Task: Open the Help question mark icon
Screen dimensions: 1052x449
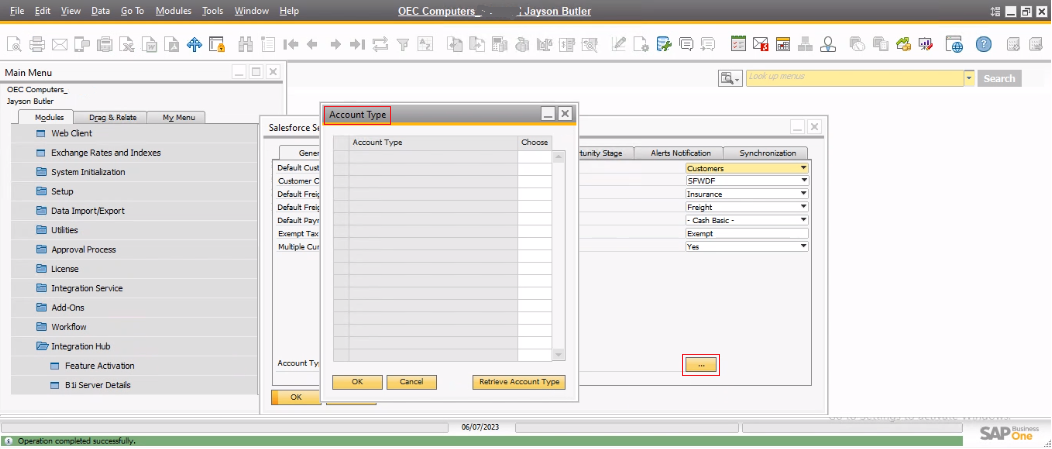Action: pos(984,44)
